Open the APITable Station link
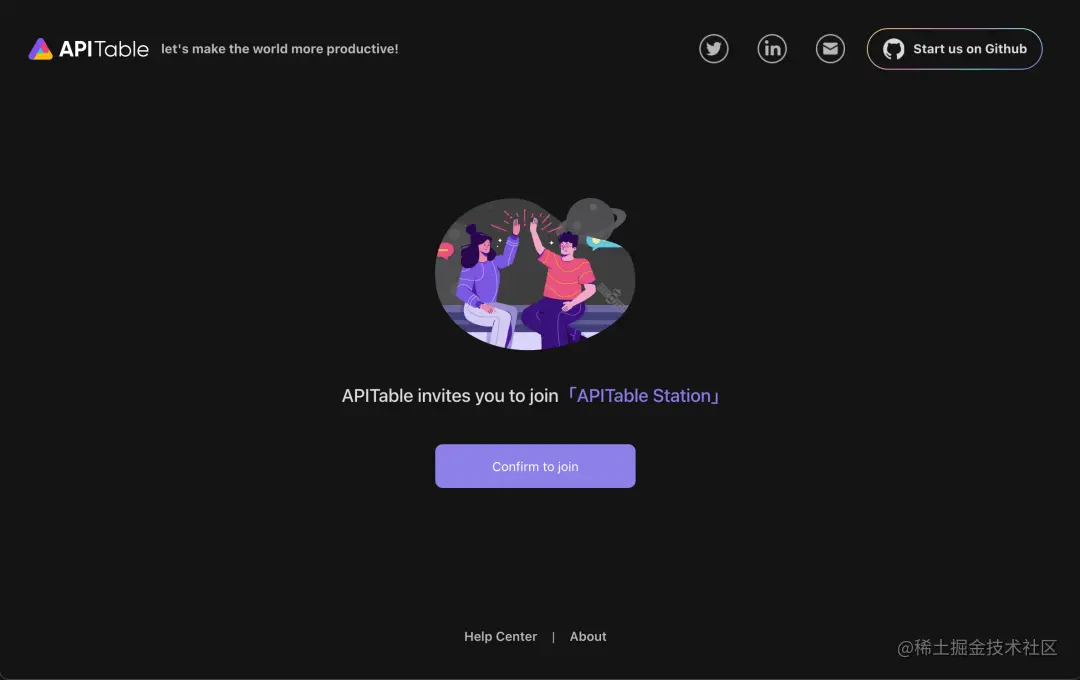This screenshot has width=1080, height=680. (643, 396)
